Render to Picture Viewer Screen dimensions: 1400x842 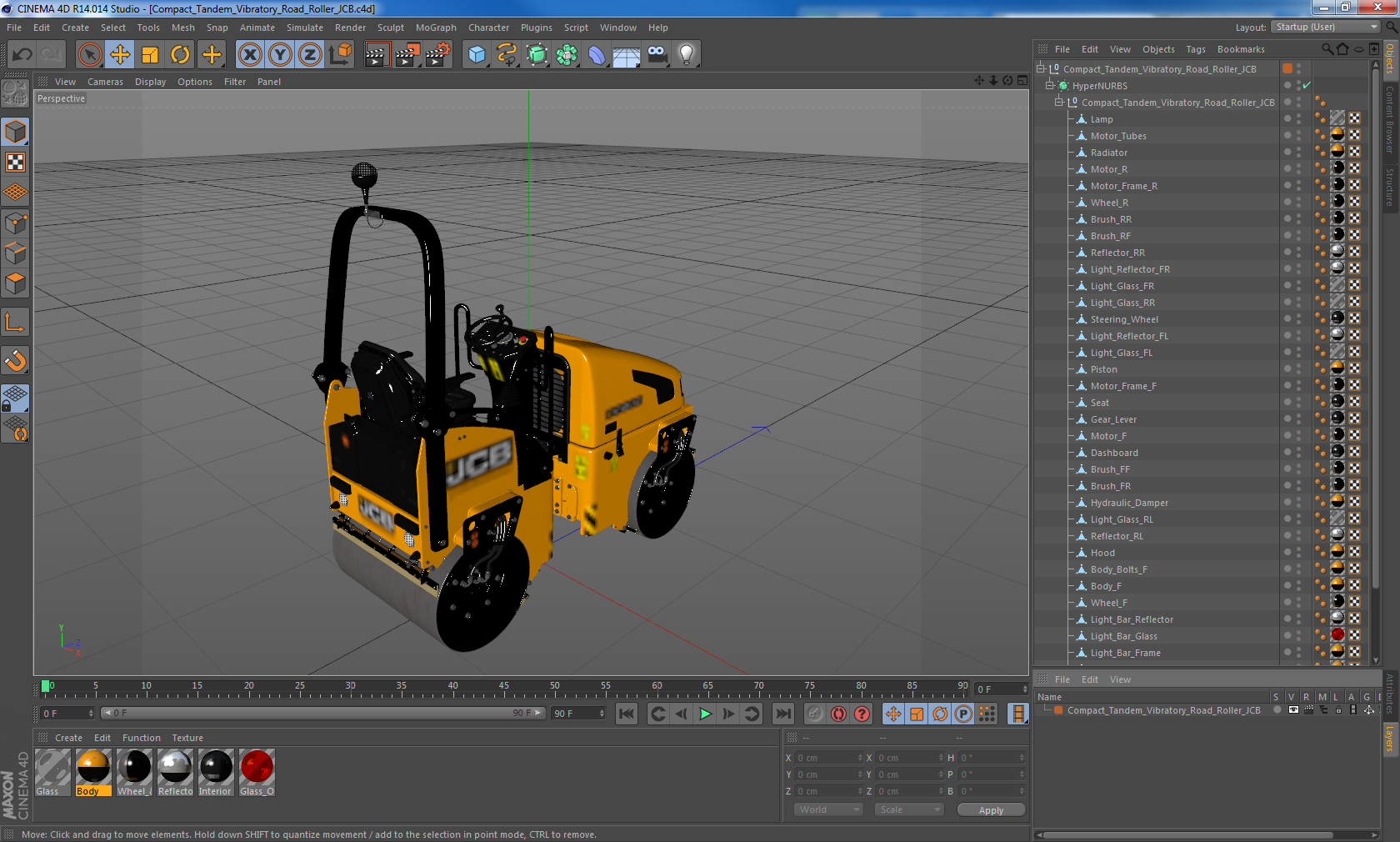point(407,55)
